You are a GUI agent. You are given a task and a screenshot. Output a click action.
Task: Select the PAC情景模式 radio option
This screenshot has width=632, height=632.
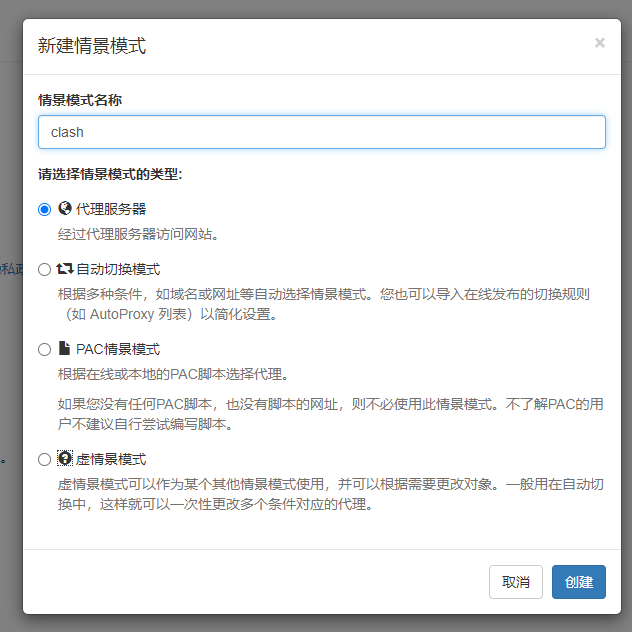tap(44, 350)
